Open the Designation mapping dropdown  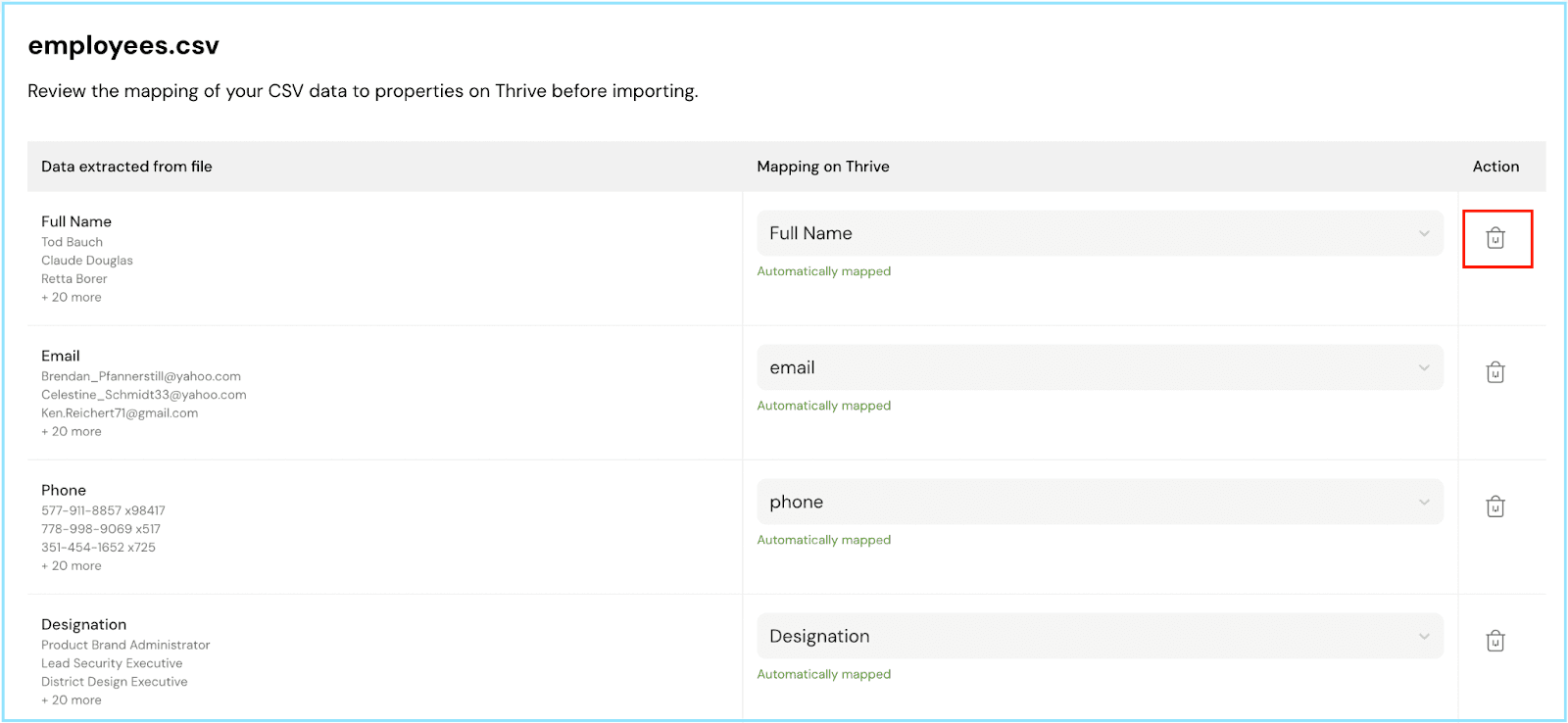click(1100, 636)
